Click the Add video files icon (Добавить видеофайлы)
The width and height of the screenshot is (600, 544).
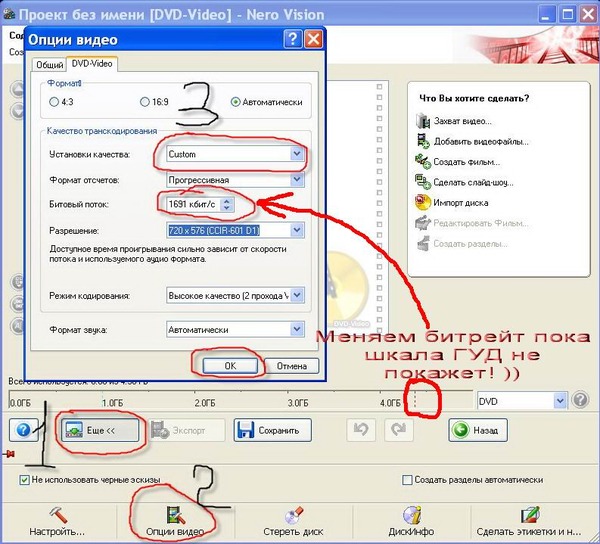(x=423, y=141)
